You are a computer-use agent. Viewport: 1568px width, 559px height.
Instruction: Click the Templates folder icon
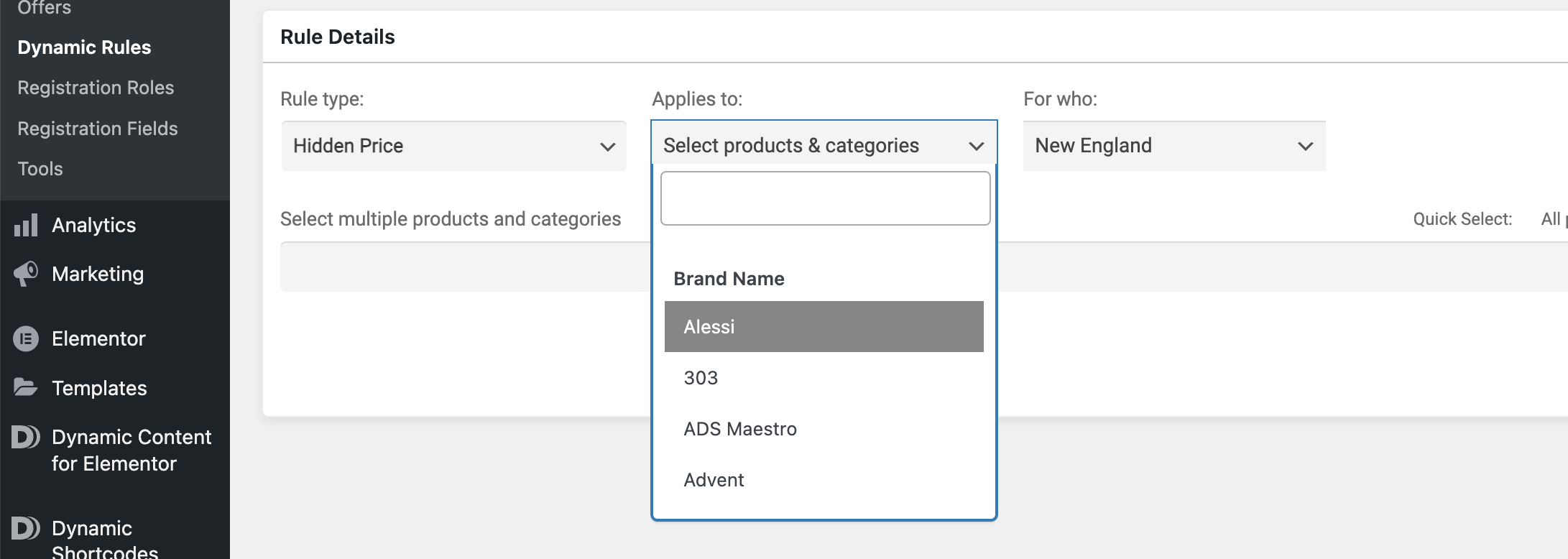26,387
